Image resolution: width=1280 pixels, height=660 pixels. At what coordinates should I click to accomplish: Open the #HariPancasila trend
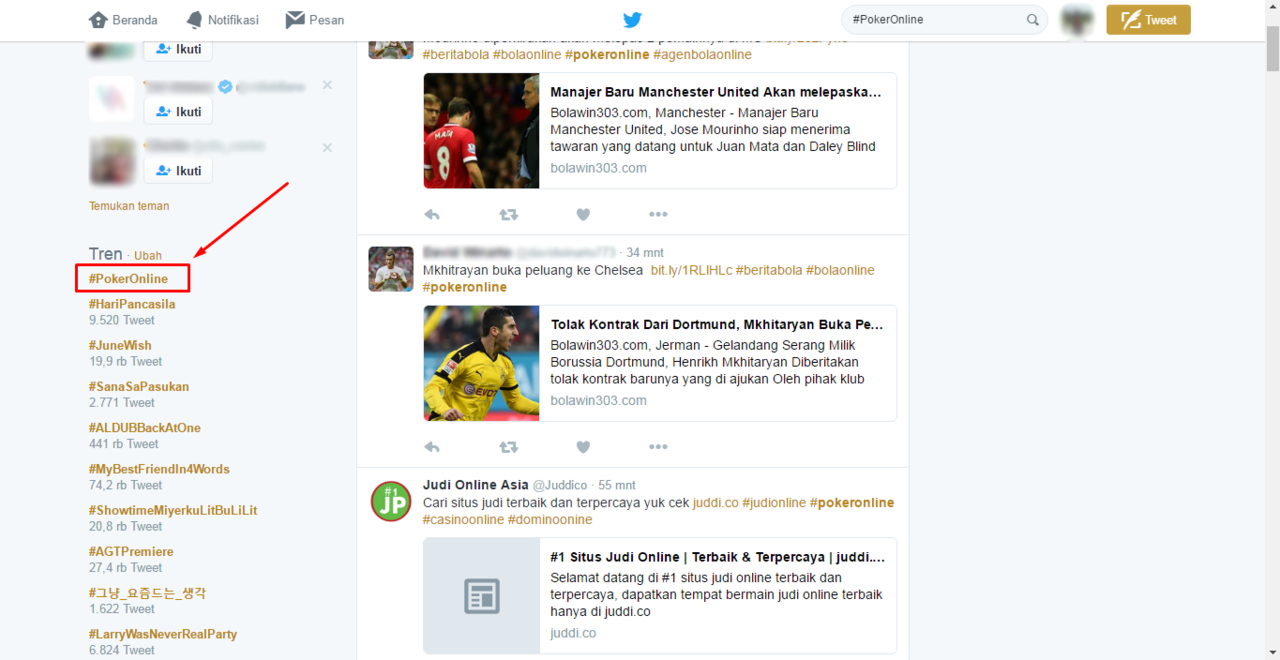click(132, 304)
